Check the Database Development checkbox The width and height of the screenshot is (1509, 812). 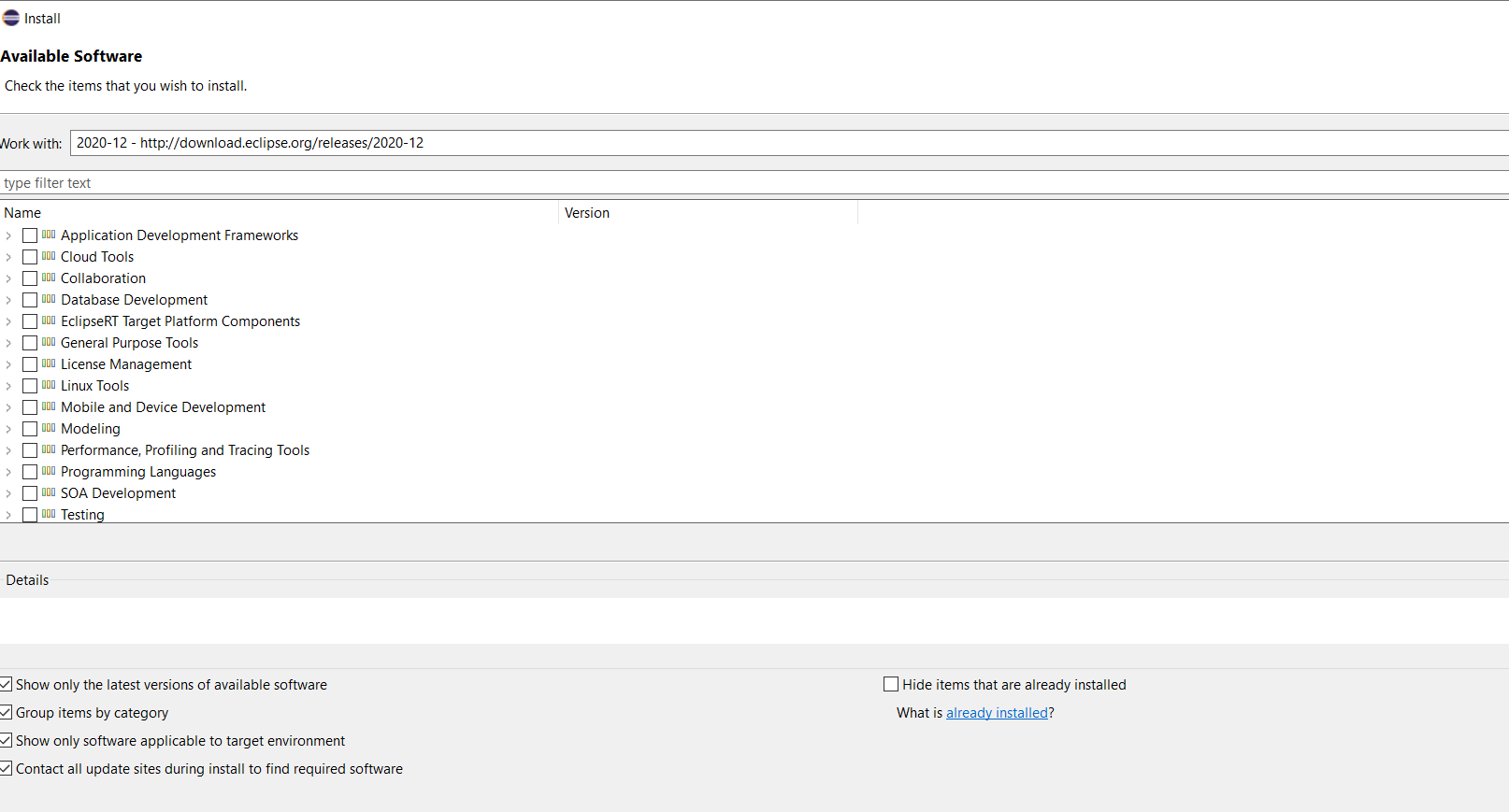click(x=30, y=300)
